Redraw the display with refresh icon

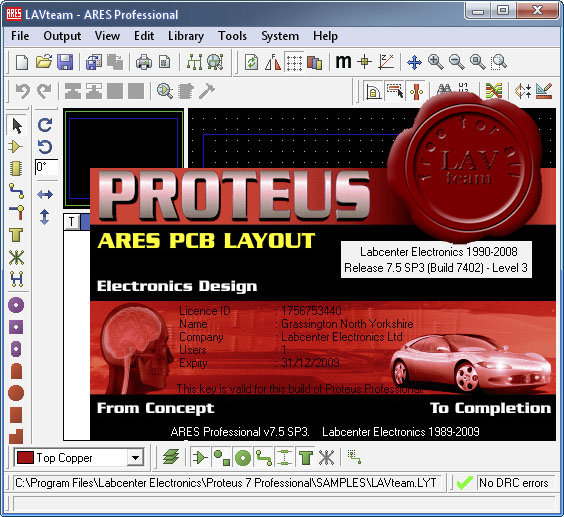click(x=251, y=62)
